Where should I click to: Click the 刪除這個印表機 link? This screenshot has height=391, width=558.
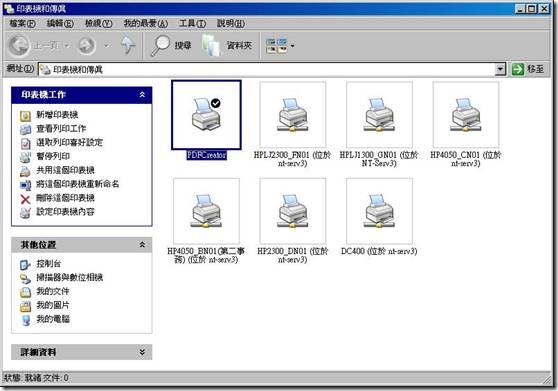[65, 198]
